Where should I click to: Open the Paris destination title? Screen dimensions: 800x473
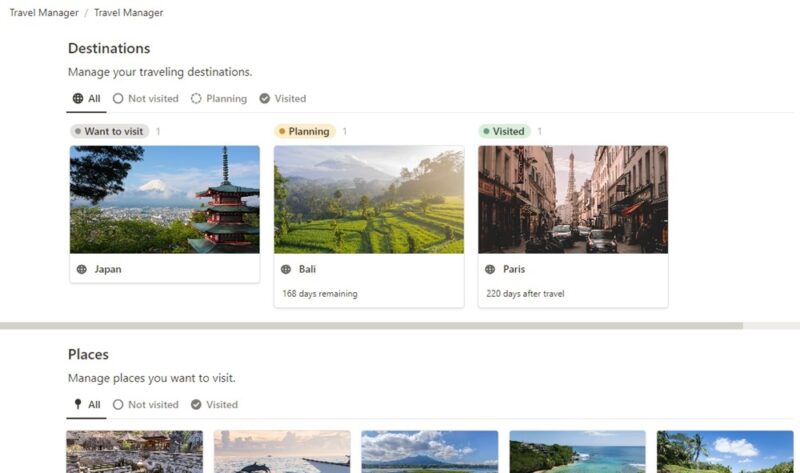tap(514, 269)
